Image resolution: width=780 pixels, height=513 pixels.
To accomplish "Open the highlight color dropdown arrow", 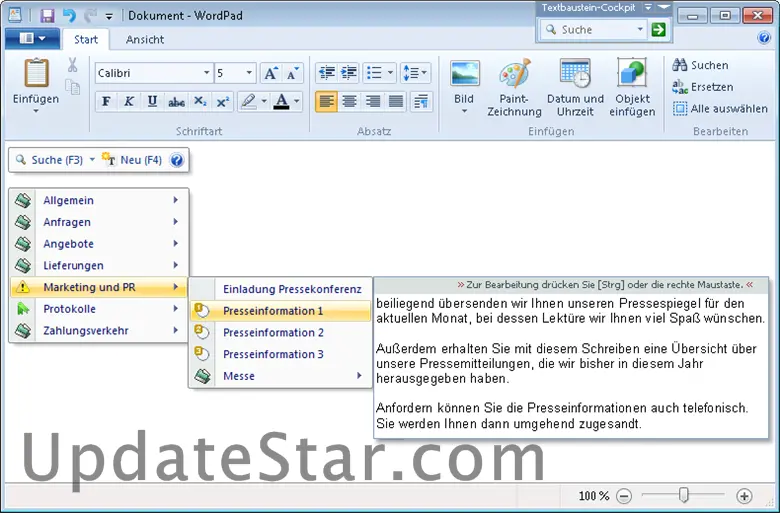I will click(x=264, y=102).
